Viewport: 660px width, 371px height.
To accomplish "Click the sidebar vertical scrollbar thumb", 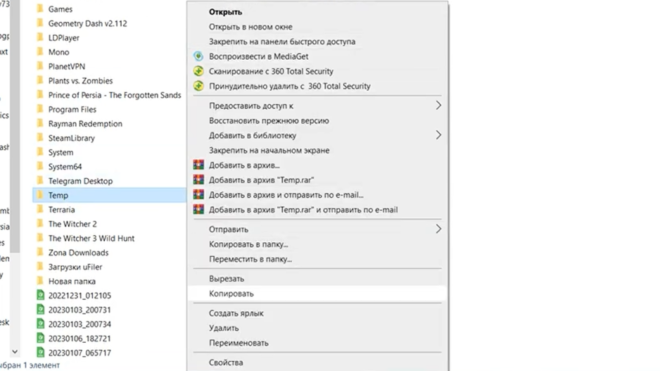I will 15,126.
